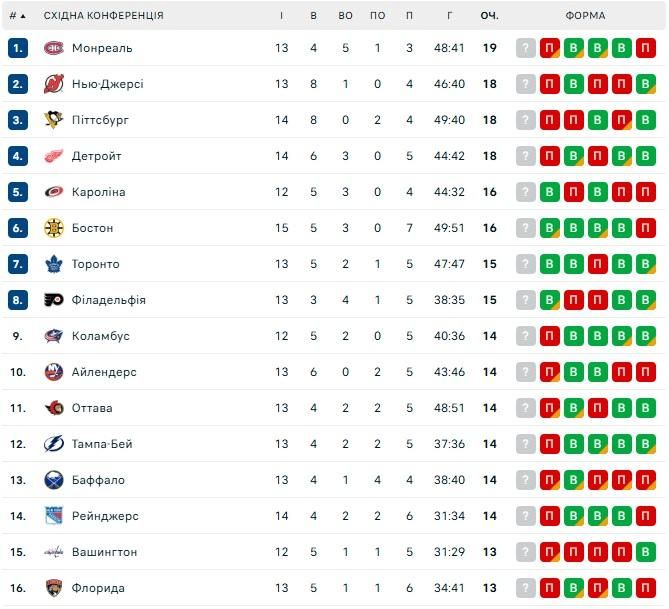This screenshot has height=609, width=669.
Task: Click the Detroit Red Wings logo
Action: 54,156
